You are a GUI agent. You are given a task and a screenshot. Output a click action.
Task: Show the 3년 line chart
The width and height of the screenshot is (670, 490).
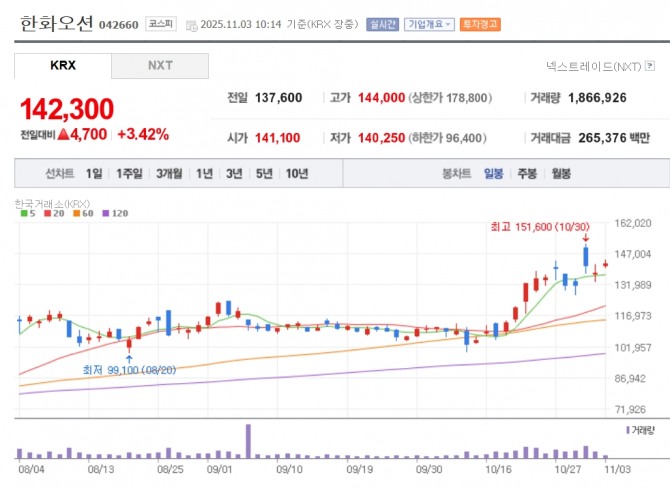click(x=234, y=173)
